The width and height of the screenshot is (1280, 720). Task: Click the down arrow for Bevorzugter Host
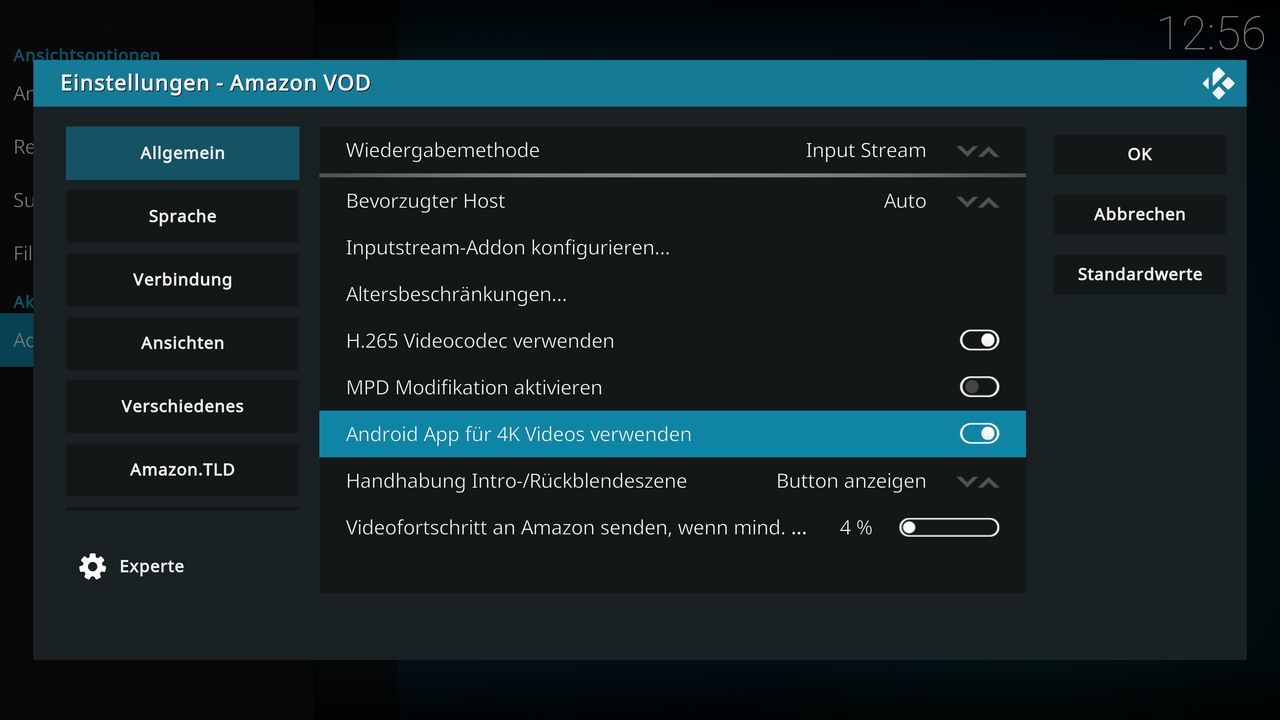966,202
